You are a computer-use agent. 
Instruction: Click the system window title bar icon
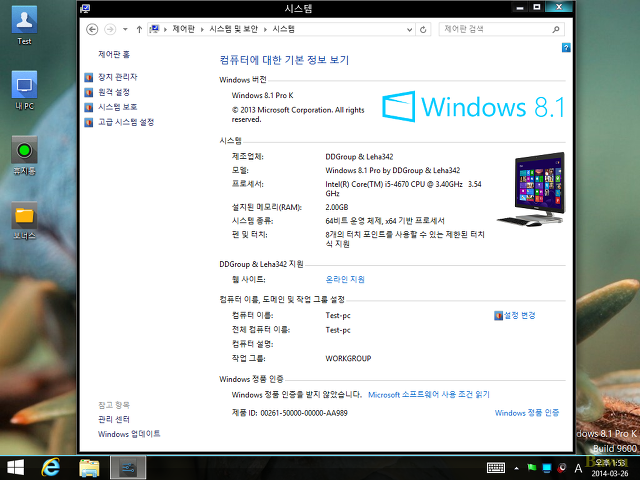[x=86, y=8]
